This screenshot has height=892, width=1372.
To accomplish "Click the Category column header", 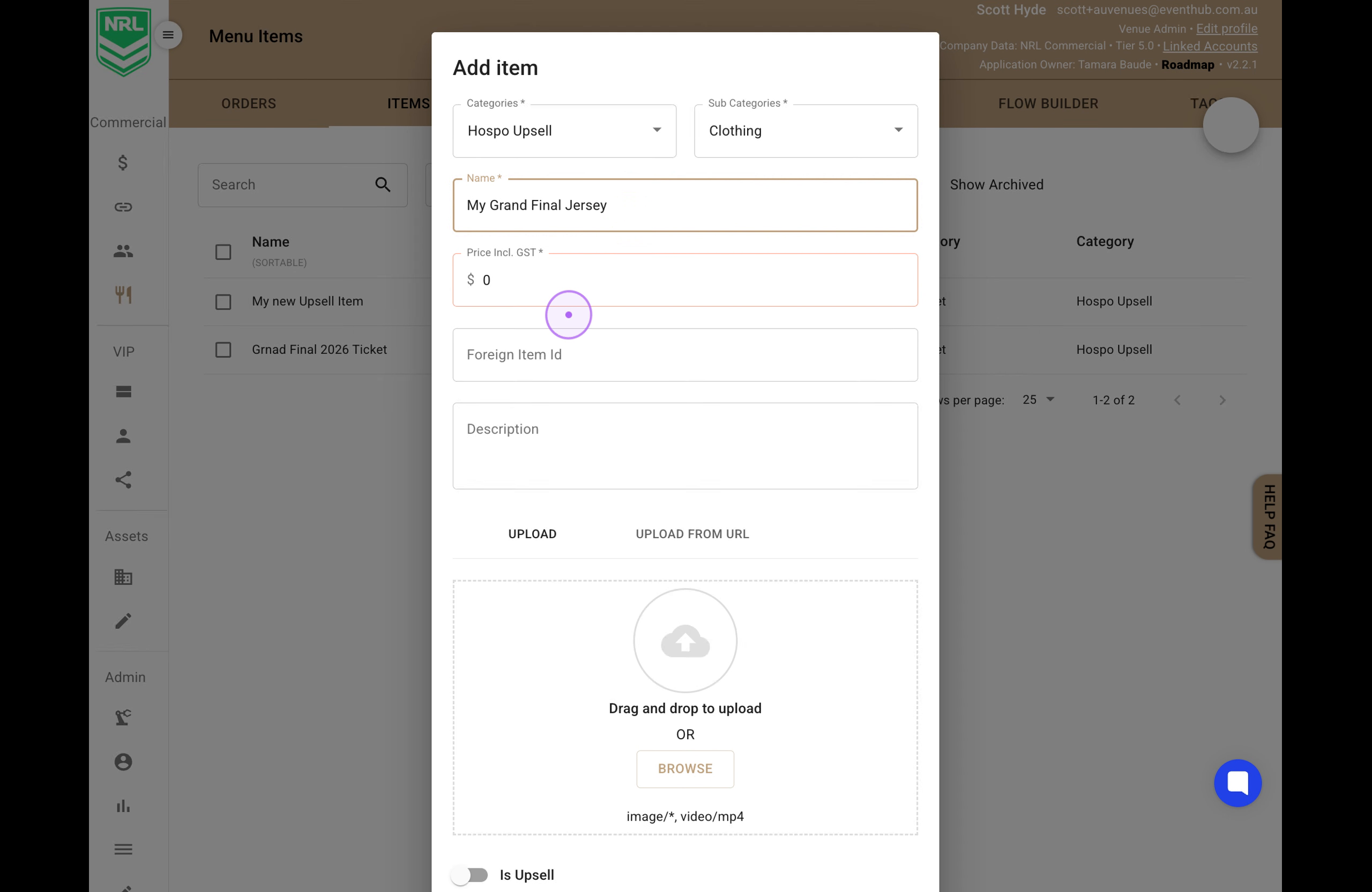I will click(x=1105, y=241).
